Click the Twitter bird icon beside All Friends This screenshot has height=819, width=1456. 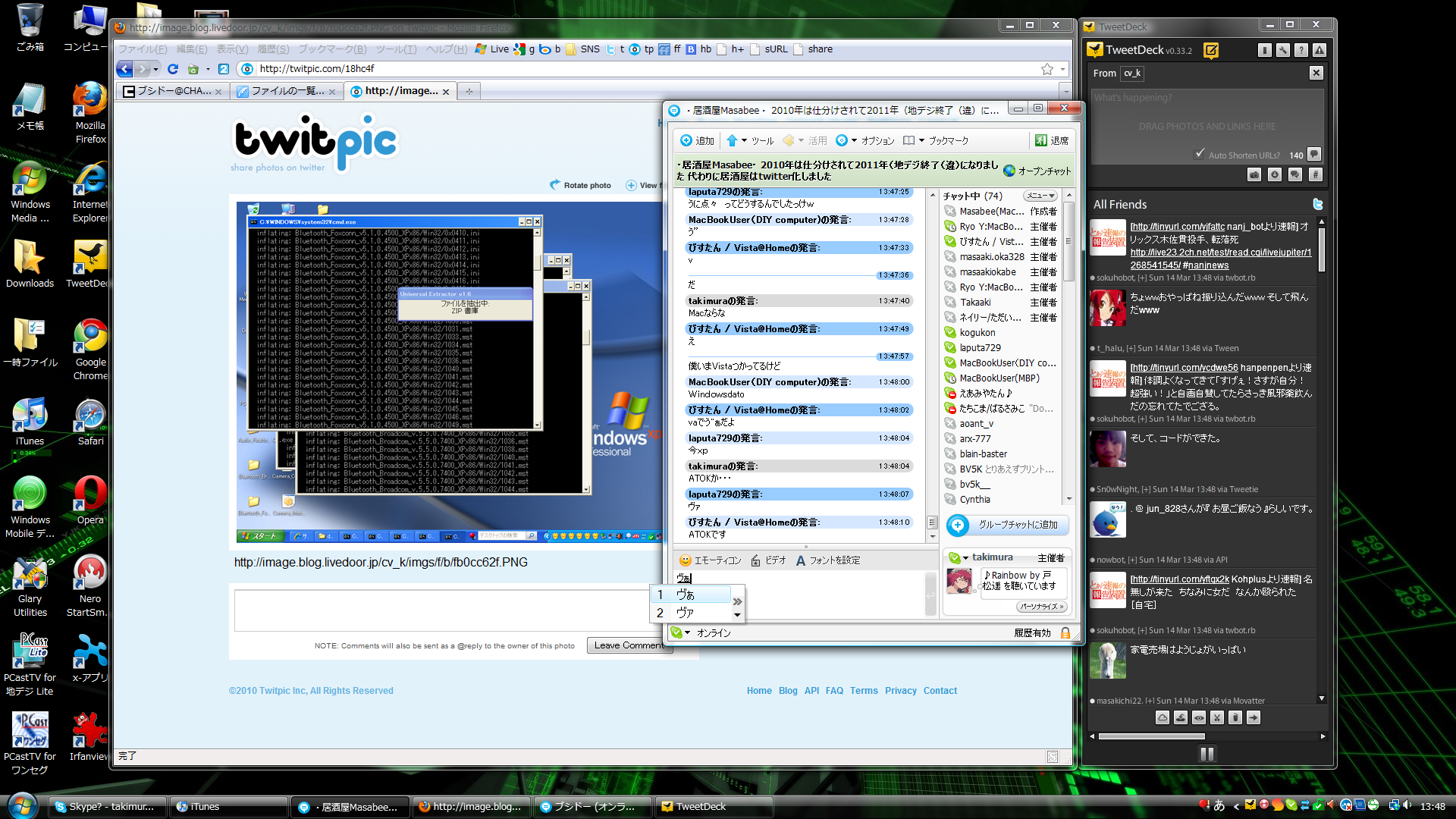[x=1318, y=204]
